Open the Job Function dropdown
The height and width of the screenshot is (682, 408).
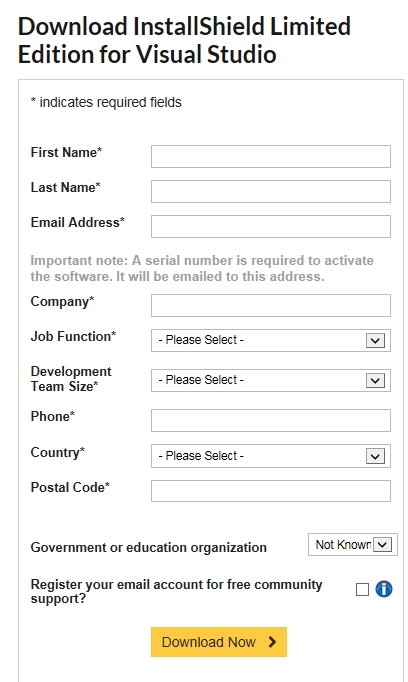pyautogui.click(x=271, y=340)
